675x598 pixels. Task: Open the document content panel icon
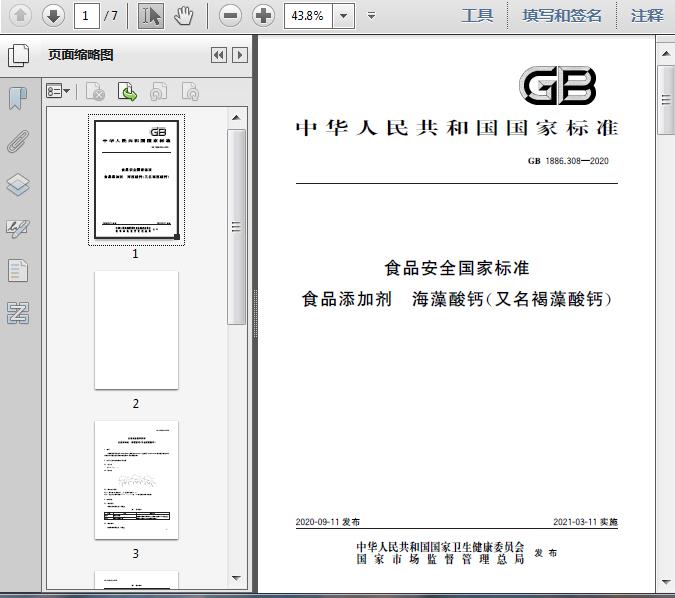18,270
